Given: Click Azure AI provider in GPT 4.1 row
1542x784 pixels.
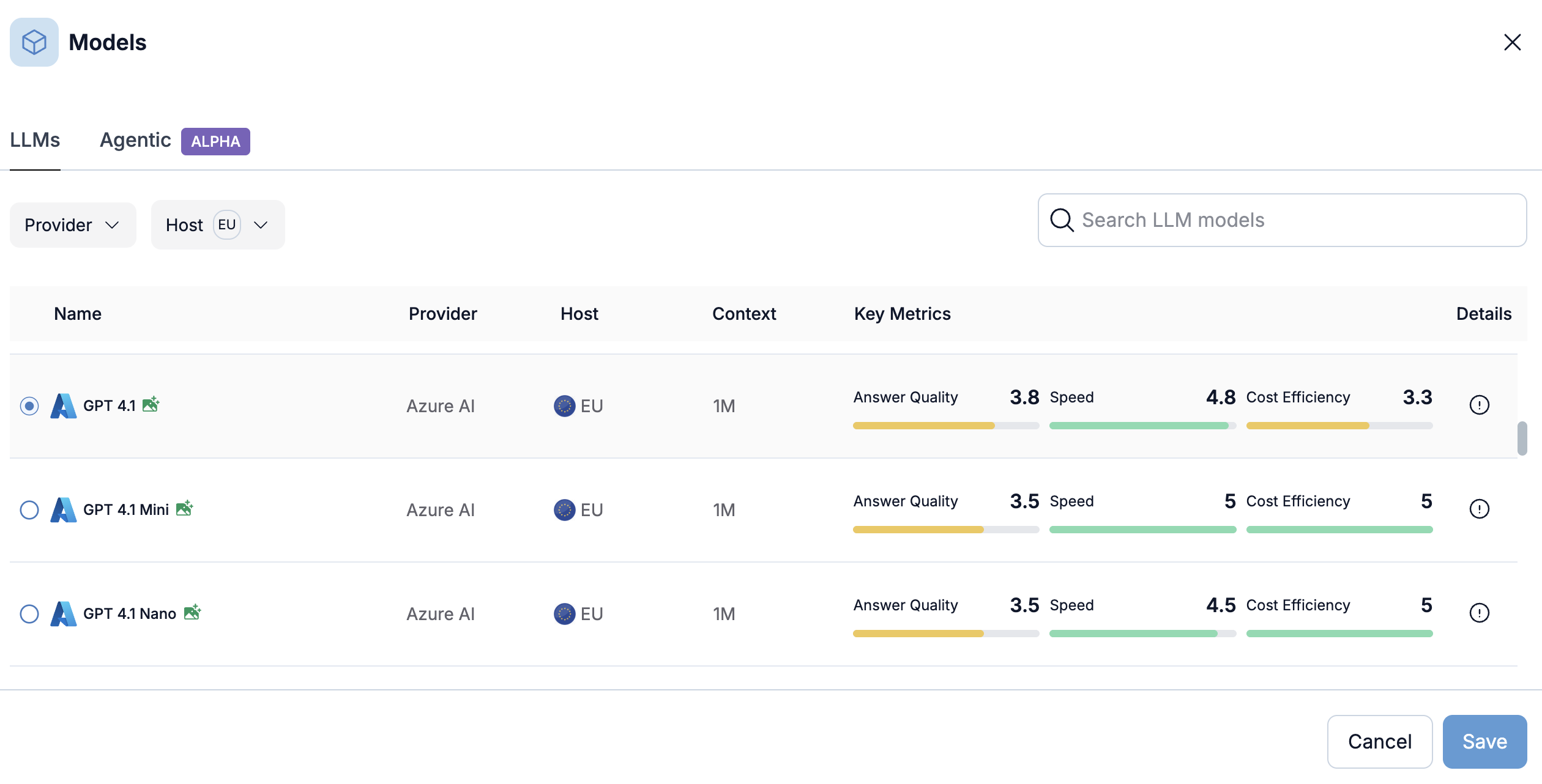Looking at the screenshot, I should point(441,406).
